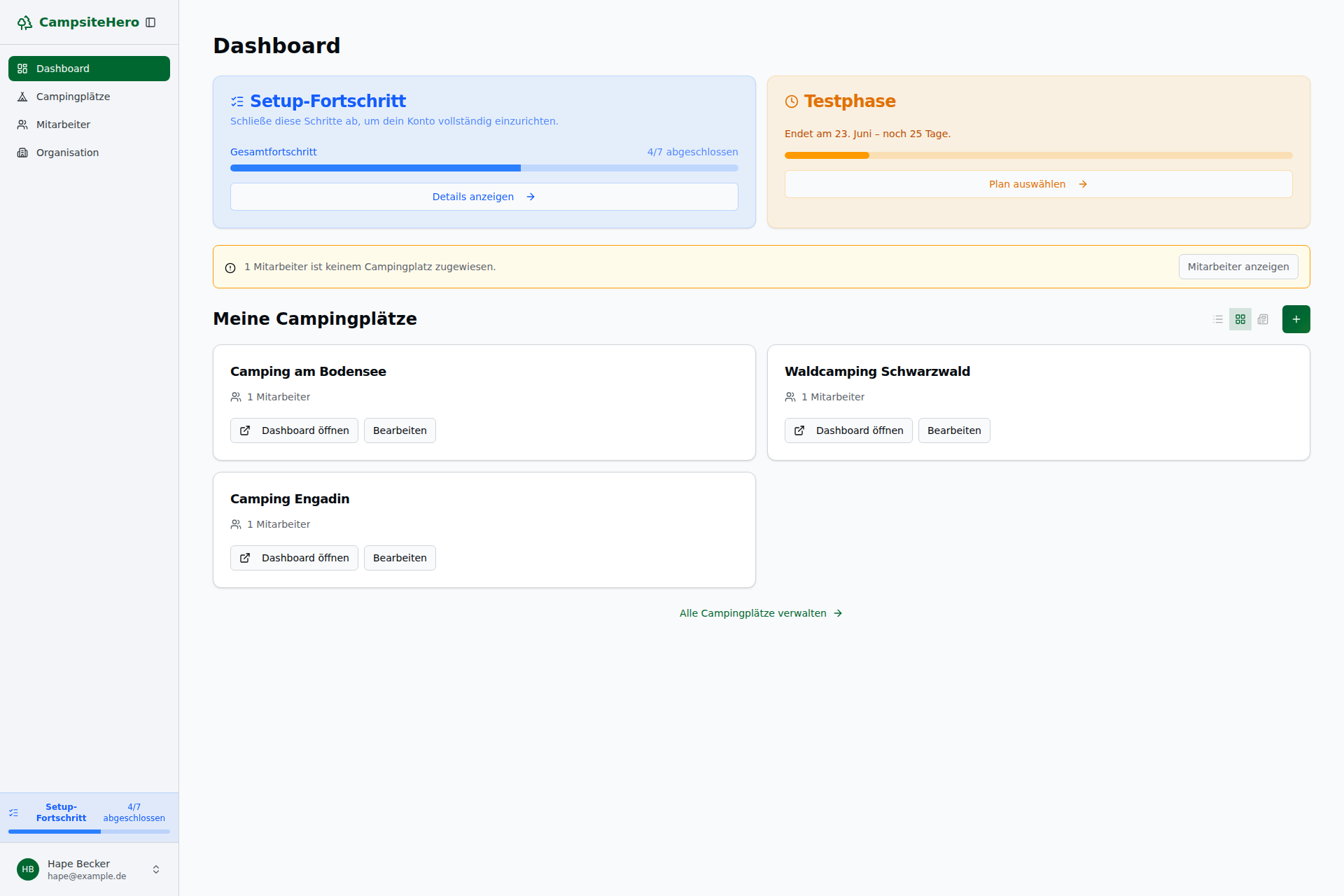Viewport: 1344px width, 896px height.
Task: Go to Campingplätze in sidebar
Action: pyautogui.click(x=89, y=97)
